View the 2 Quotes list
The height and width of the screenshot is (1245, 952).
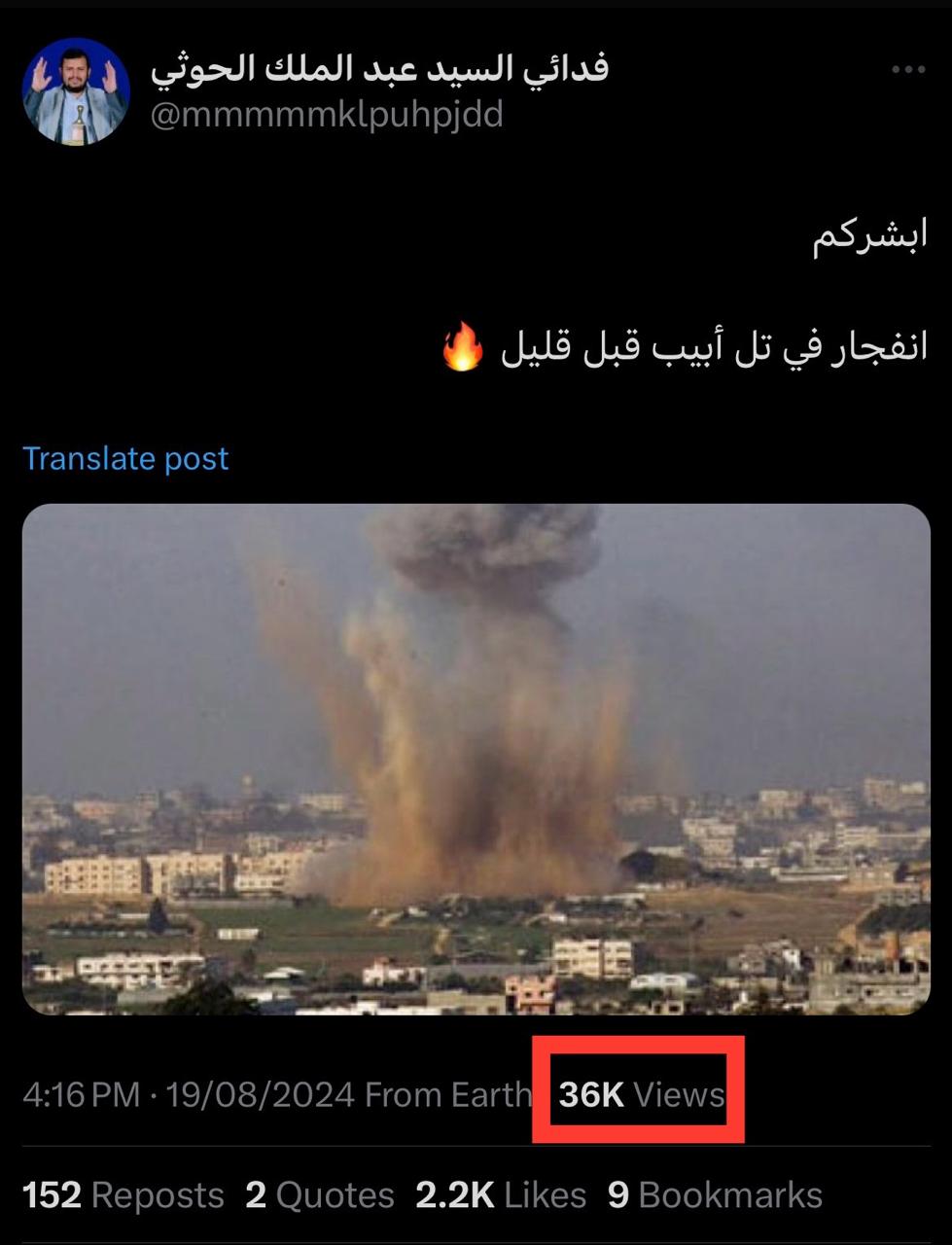pyautogui.click(x=320, y=1195)
